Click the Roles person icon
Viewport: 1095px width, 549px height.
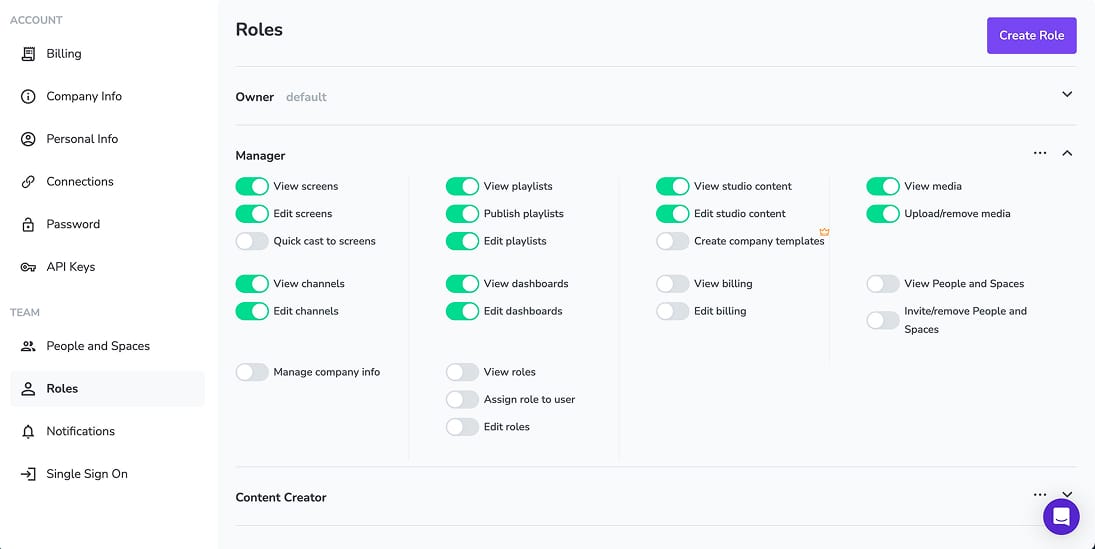(x=28, y=389)
